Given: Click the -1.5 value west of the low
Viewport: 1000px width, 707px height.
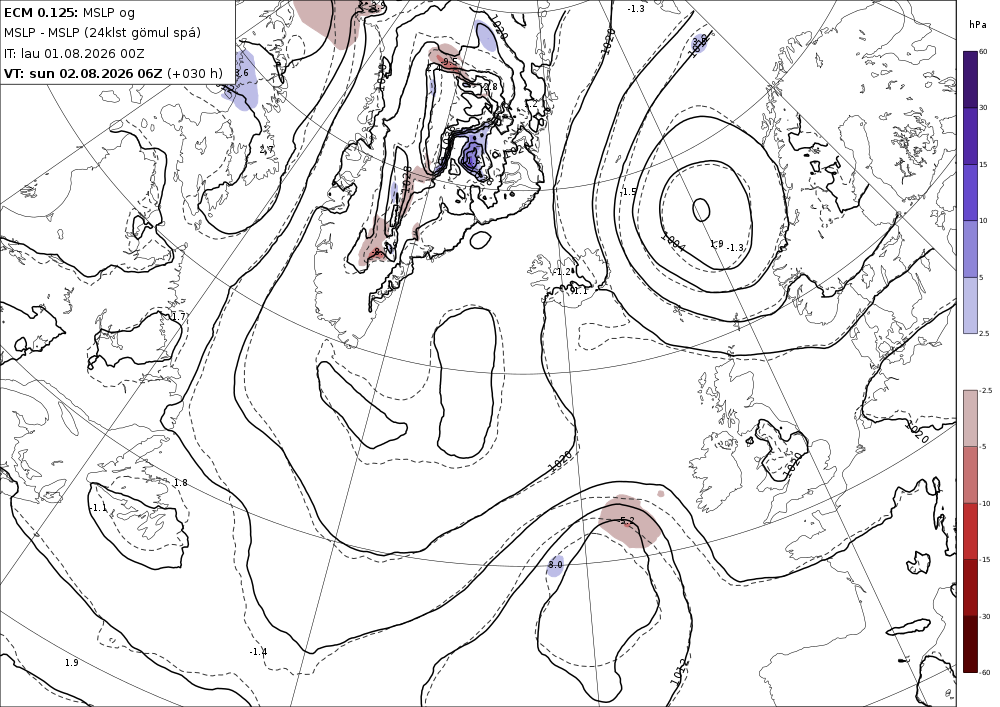Looking at the screenshot, I should pos(629,192).
